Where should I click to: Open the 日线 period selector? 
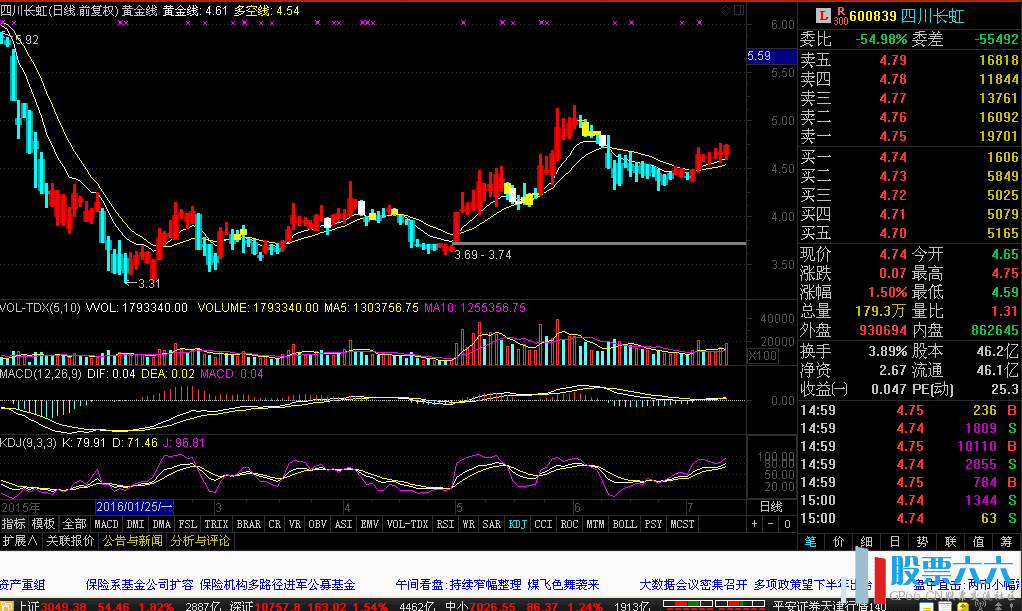pyautogui.click(x=771, y=507)
